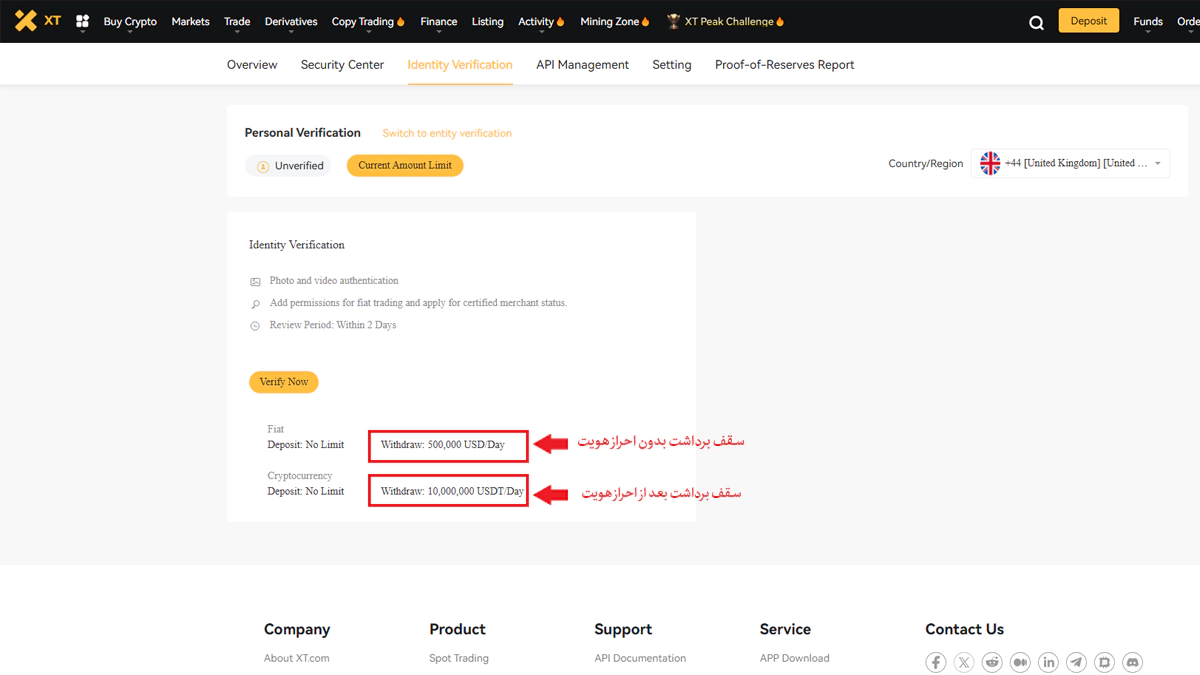Switch to API Management tab
The image size is (1200, 675).
coord(582,64)
